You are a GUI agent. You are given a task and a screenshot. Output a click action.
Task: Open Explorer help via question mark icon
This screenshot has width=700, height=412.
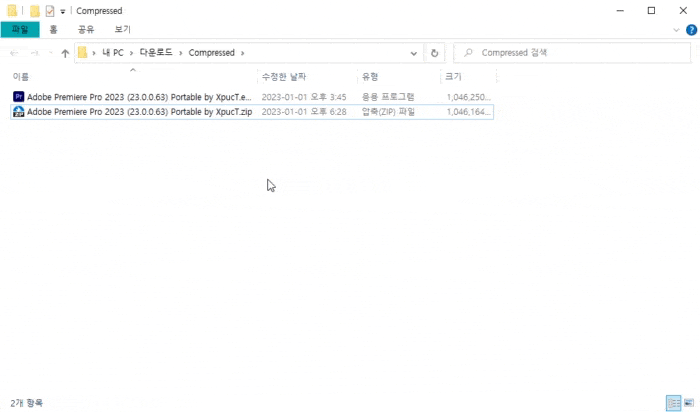pyautogui.click(x=691, y=30)
